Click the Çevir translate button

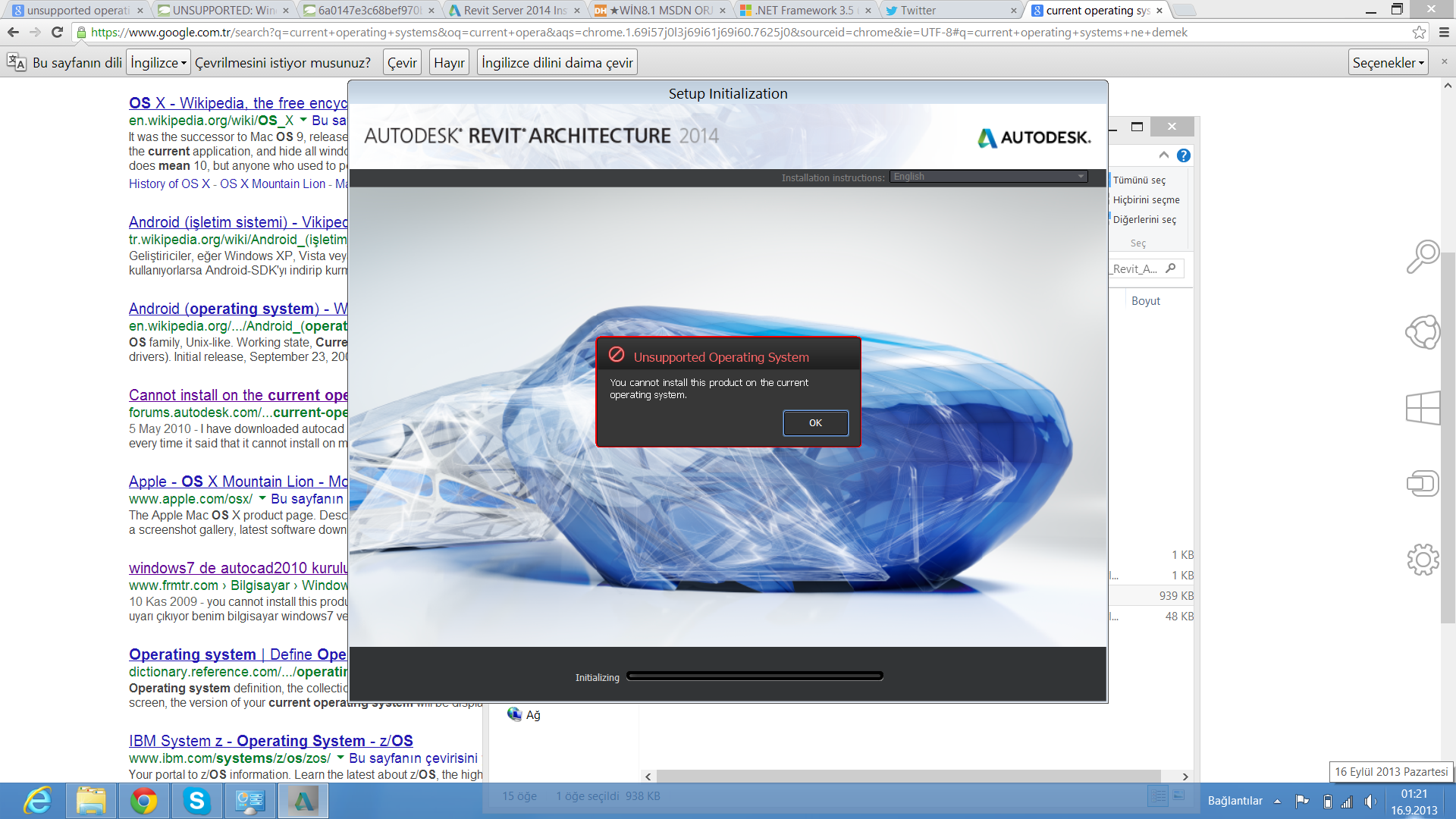pos(402,62)
